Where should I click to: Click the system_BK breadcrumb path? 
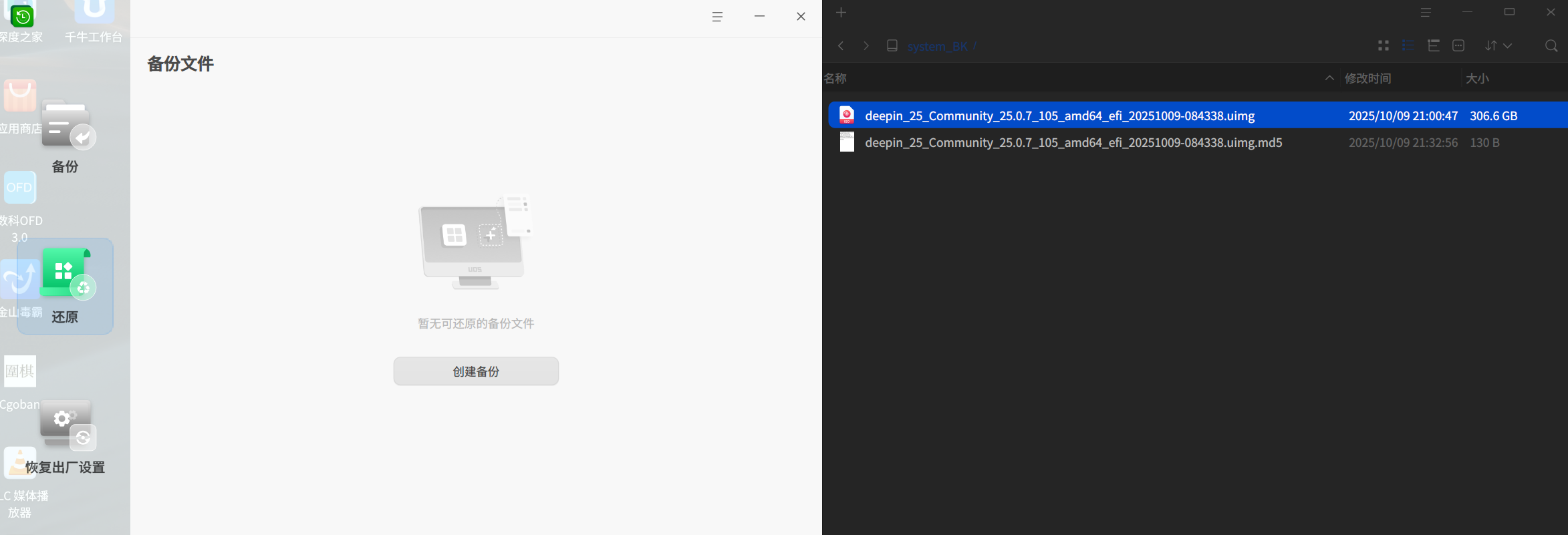[937, 46]
